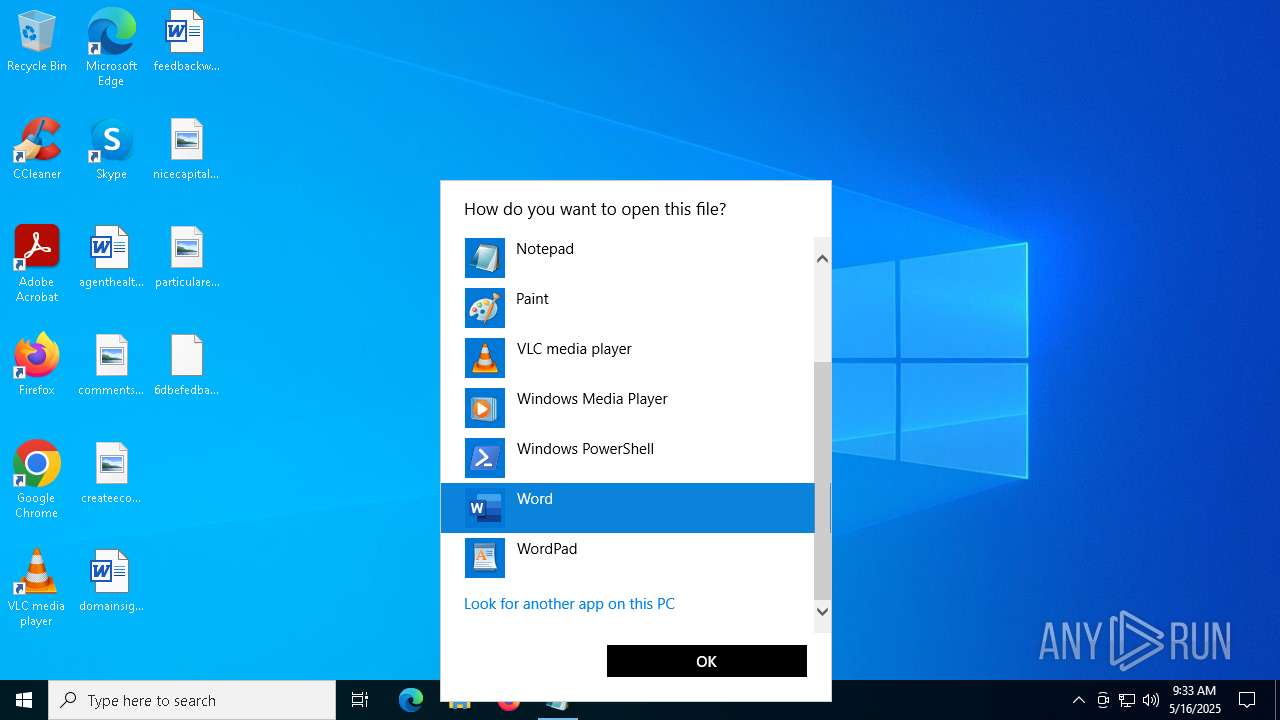Open Microsoft Edge from the taskbar
The image size is (1280, 720).
411,700
